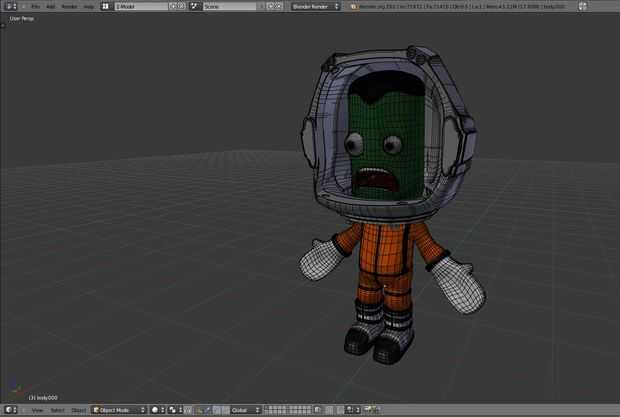This screenshot has height=417, width=620.
Task: Browse scenes icon next to Scene field
Action: [194, 6]
